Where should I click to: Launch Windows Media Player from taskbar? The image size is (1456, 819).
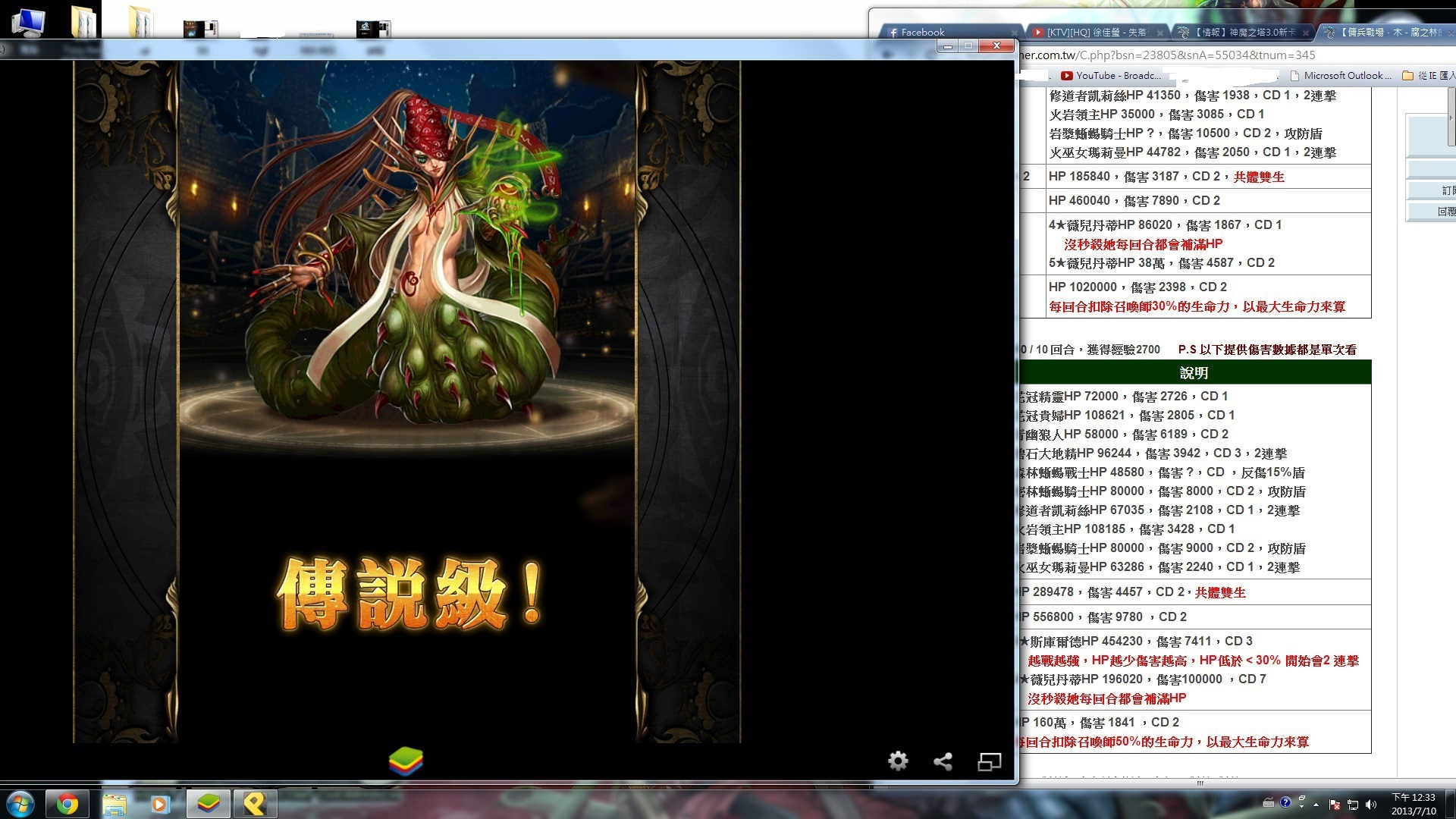tap(160, 804)
